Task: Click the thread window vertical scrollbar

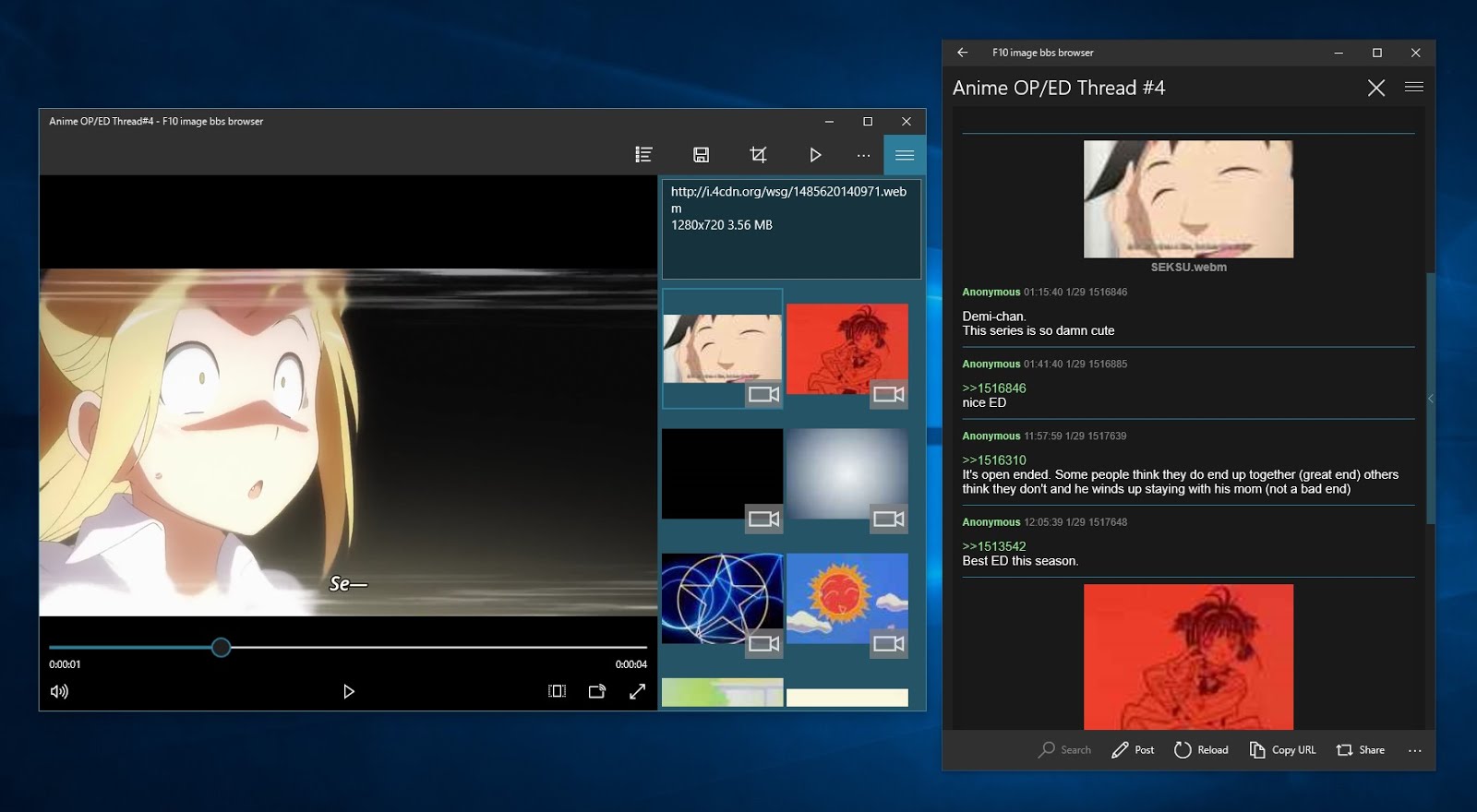Action: [x=1430, y=399]
